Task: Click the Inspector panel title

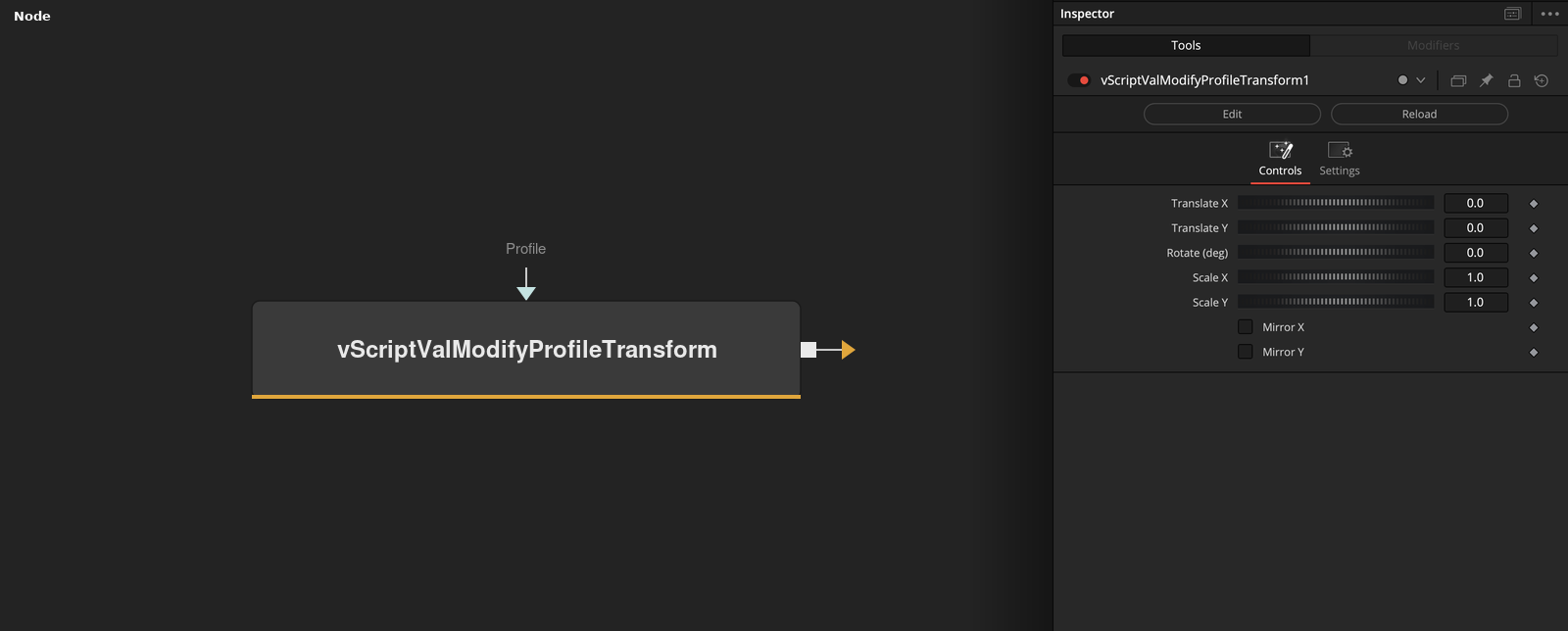Action: (1087, 14)
